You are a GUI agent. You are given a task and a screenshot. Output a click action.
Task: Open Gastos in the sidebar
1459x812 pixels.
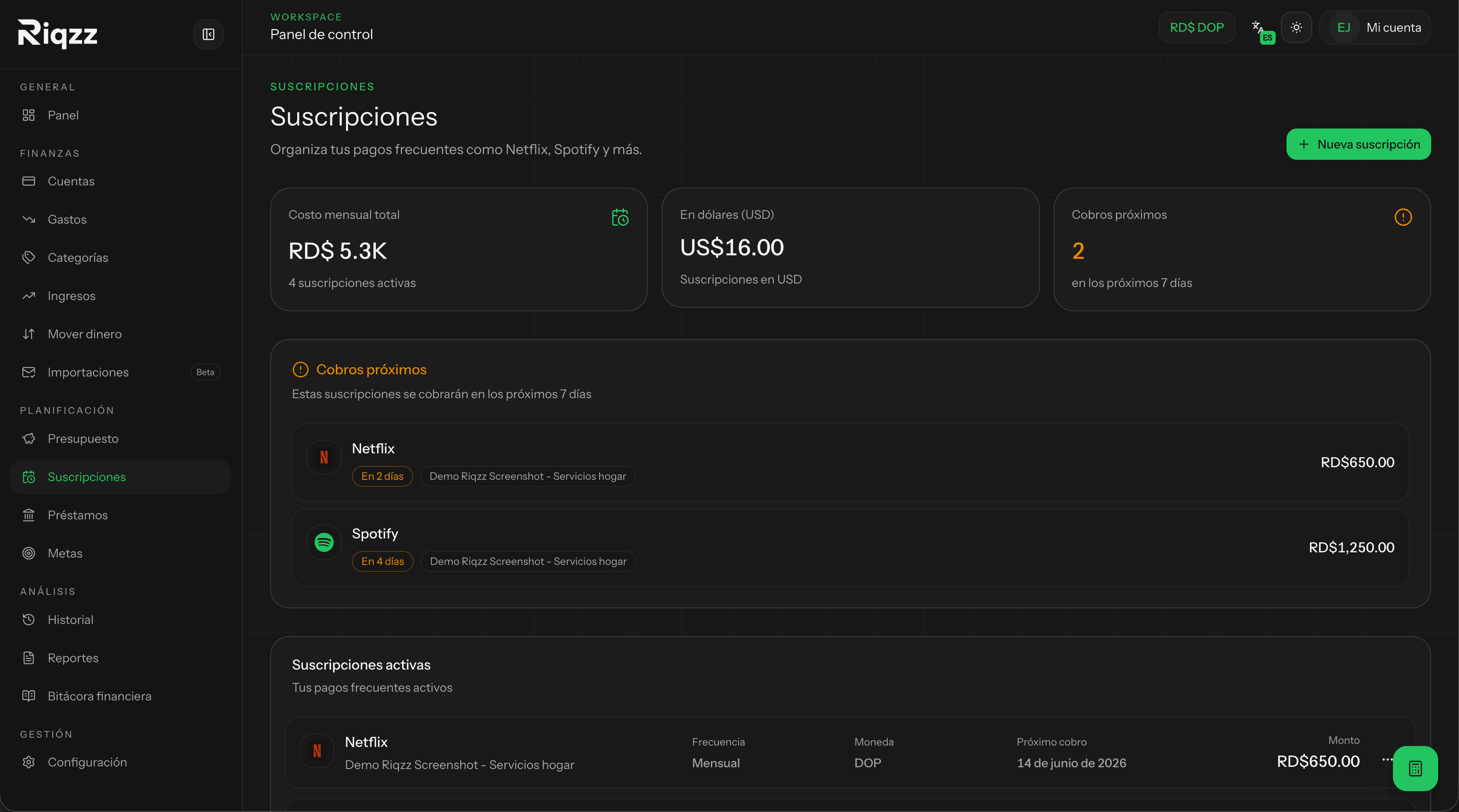point(120,220)
